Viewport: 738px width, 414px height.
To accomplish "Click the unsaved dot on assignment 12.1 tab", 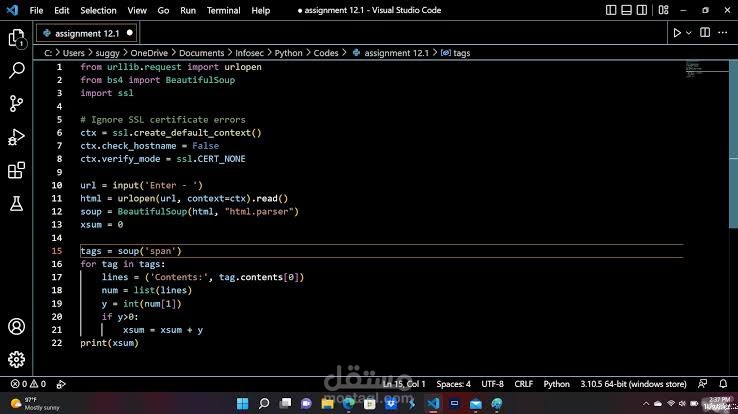I will point(129,33).
